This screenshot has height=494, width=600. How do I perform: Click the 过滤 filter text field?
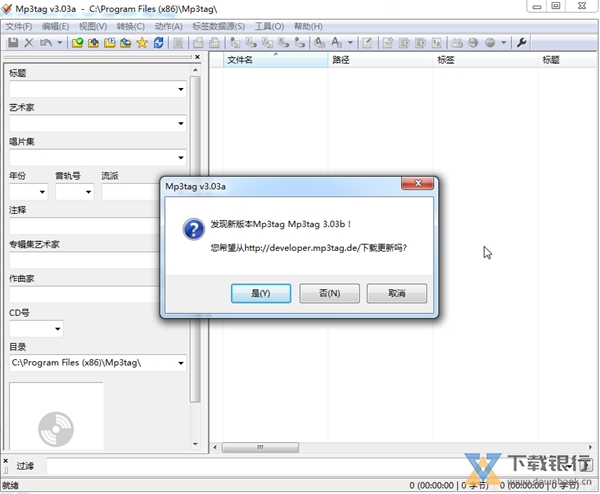306,466
